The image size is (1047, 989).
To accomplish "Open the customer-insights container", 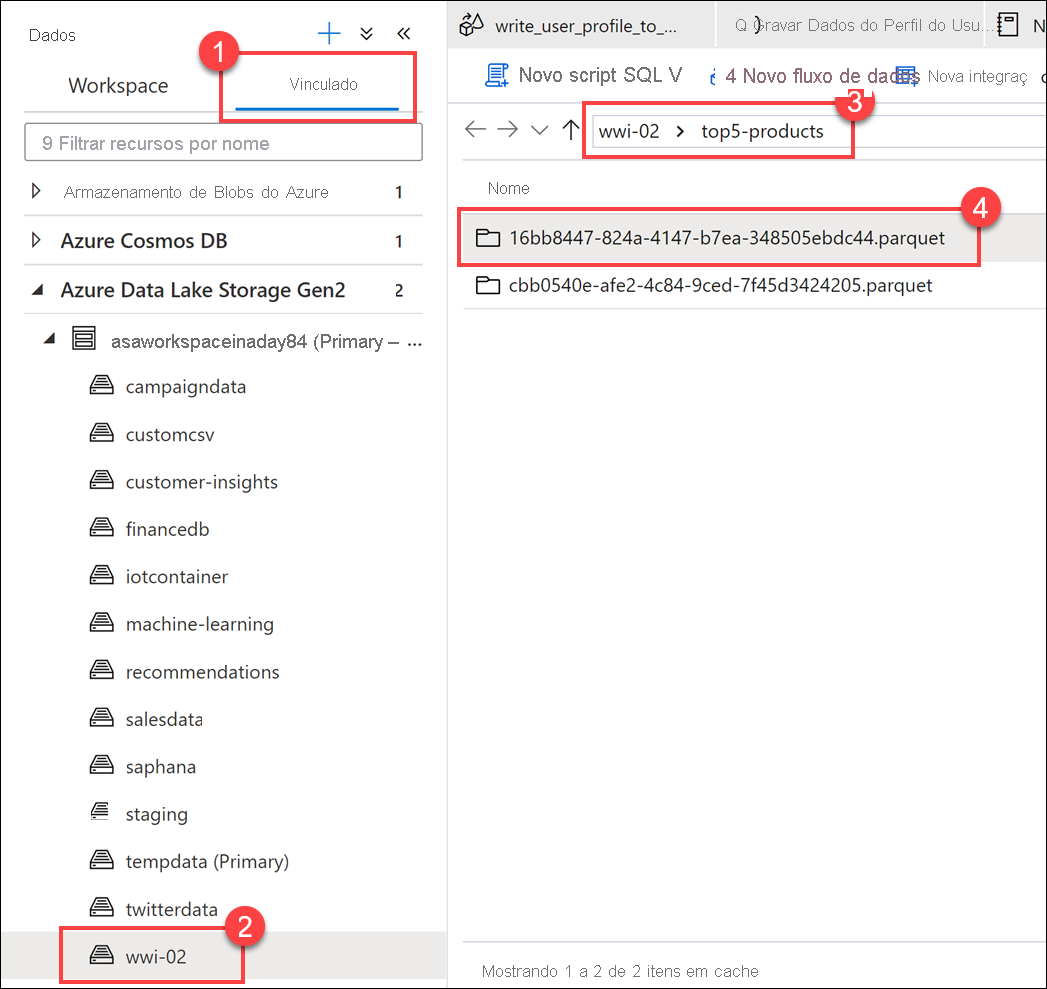I will [x=202, y=481].
